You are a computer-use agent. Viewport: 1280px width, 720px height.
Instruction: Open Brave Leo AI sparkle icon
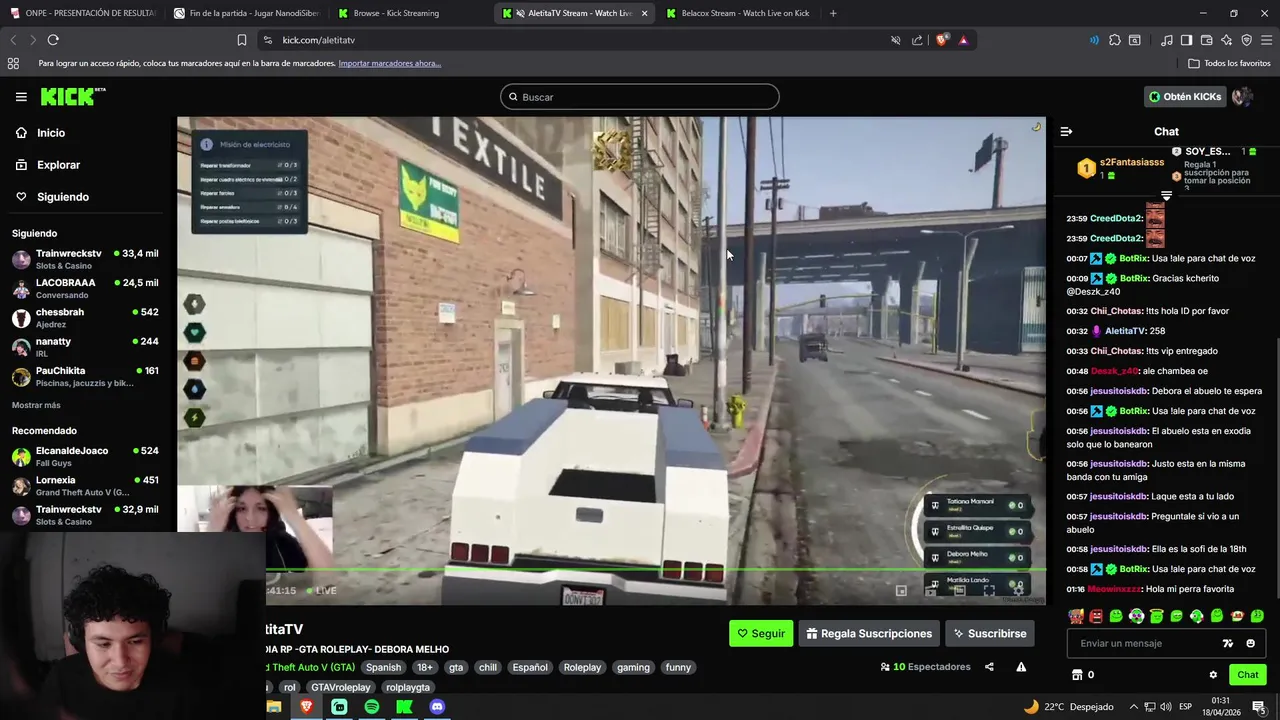1226,40
